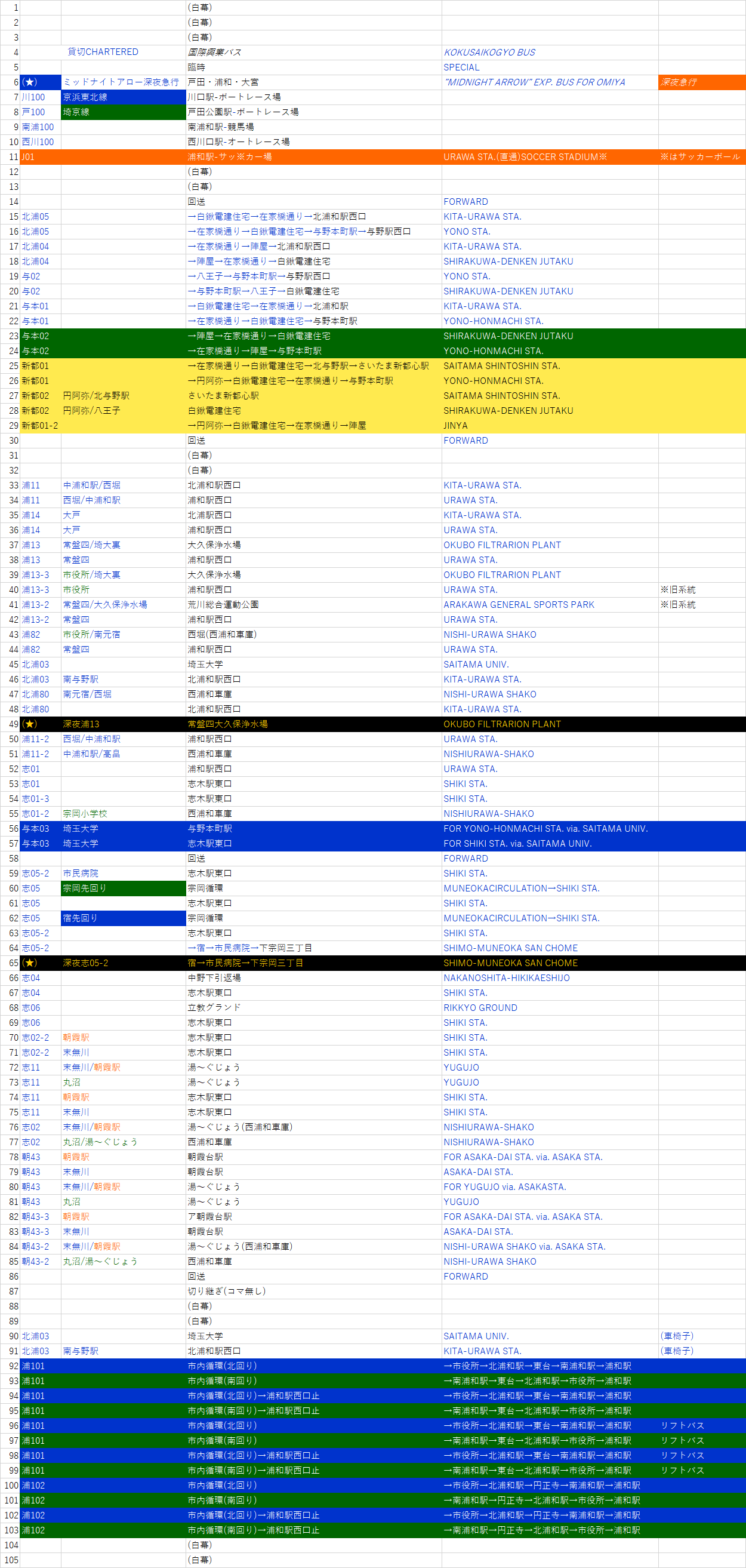The width and height of the screenshot is (746, 1568).
Task: Select the green 埼京線 cell
Action: (x=123, y=112)
